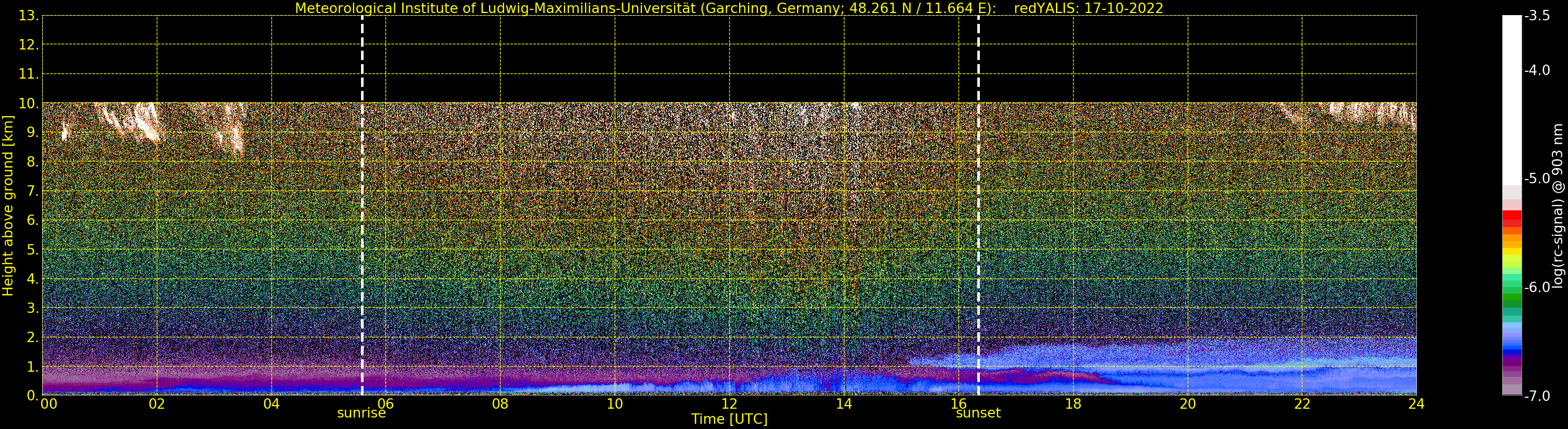Screen dimensions: 1568x429
Task: Click the '1.' height tick label
Action: 33,367
